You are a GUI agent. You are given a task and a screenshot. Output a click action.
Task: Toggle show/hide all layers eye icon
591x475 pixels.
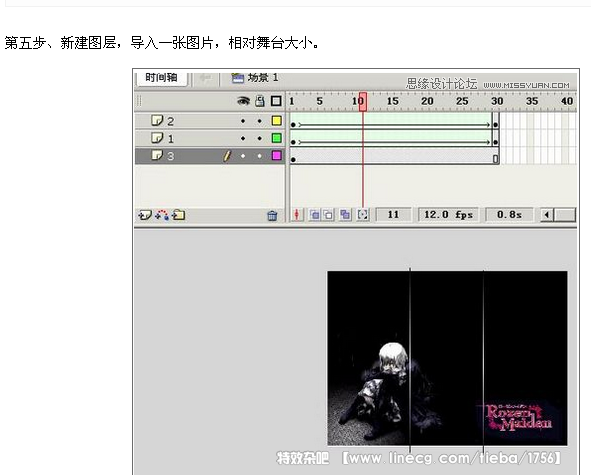243,101
